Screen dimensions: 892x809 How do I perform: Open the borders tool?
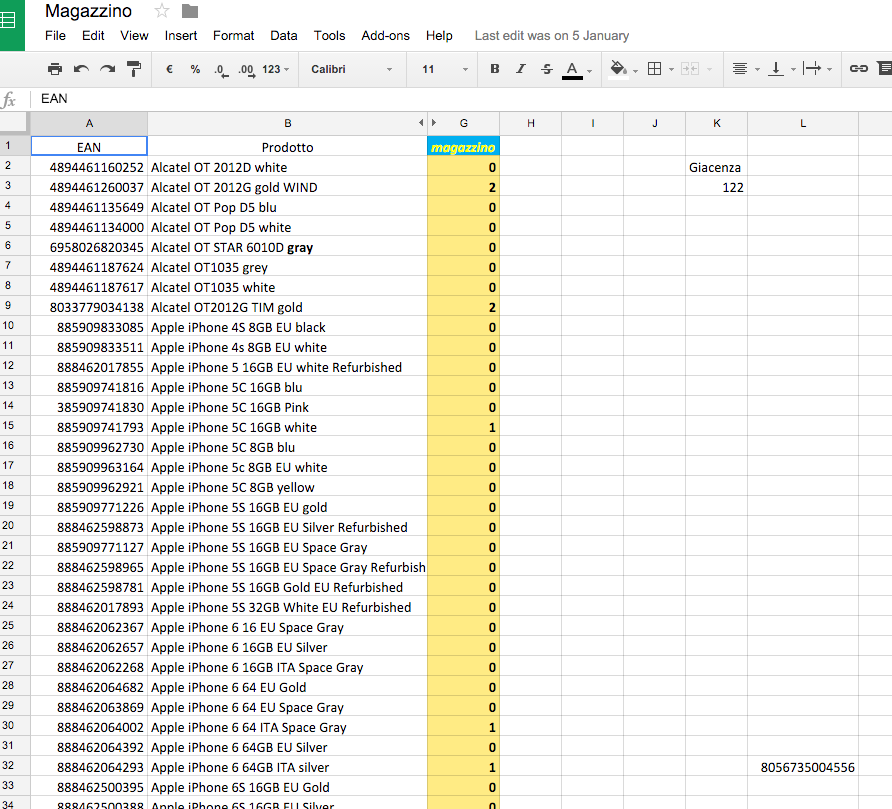point(654,69)
